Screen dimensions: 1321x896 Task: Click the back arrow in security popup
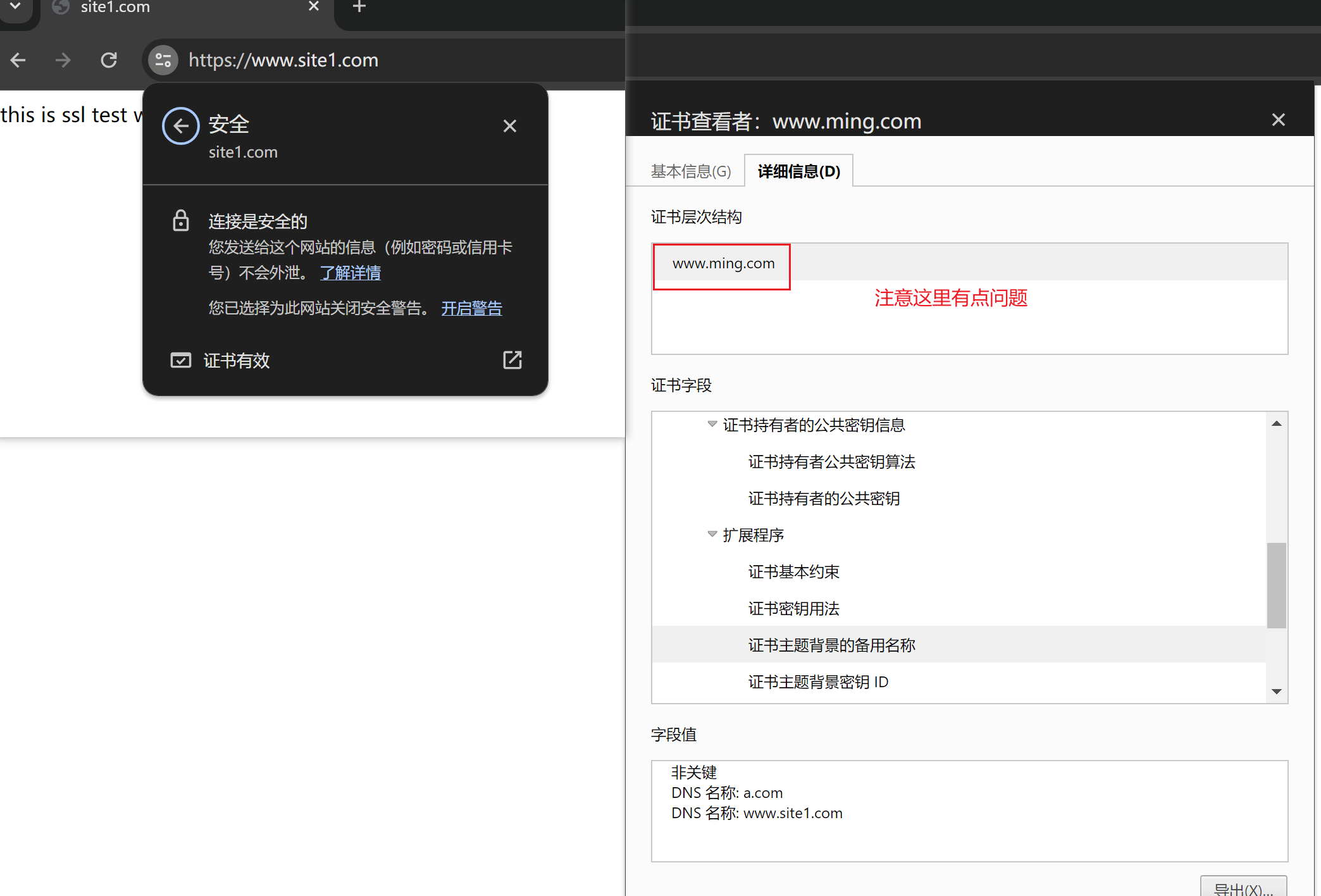[x=181, y=126]
